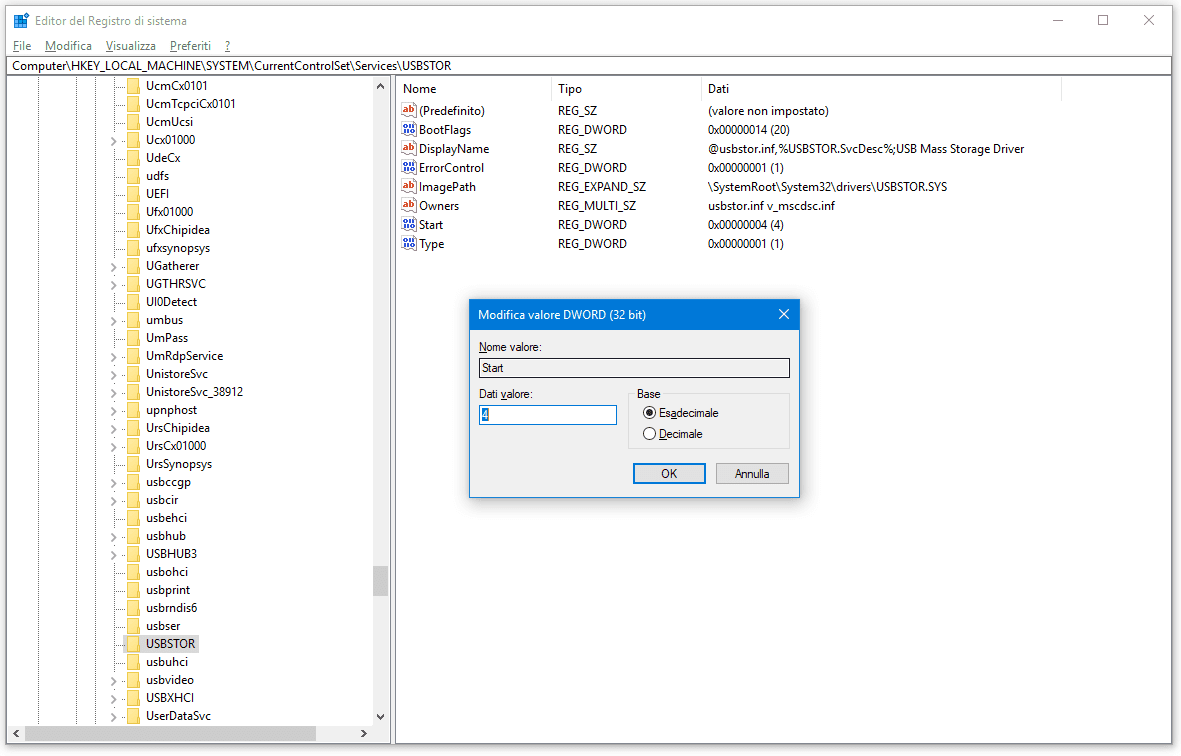The width and height of the screenshot is (1181, 756).
Task: Click the tree pane vertical scrollbar thumb
Action: click(x=380, y=581)
